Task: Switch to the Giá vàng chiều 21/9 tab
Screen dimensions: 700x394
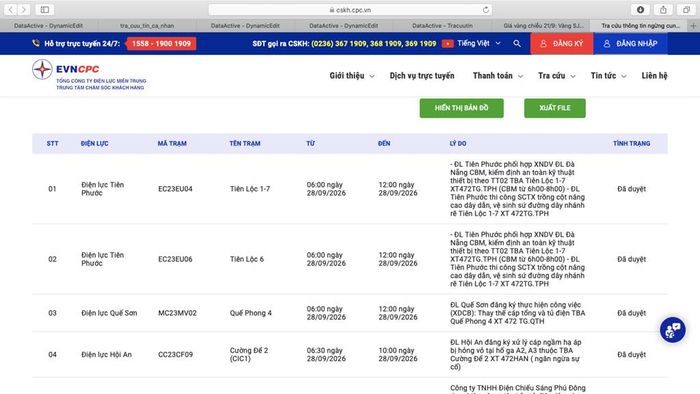Action: point(542,26)
